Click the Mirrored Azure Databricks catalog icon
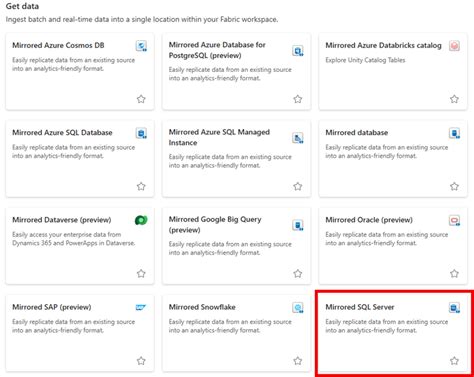Viewport: 474px width, 377px height. (x=454, y=46)
